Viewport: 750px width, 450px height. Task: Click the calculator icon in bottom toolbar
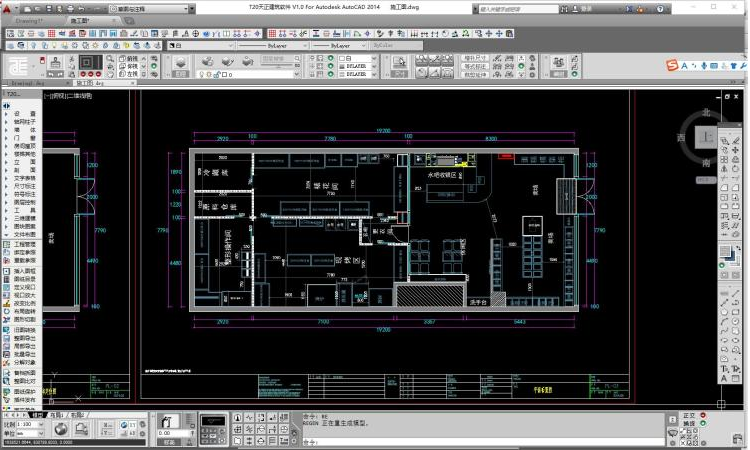(213, 428)
